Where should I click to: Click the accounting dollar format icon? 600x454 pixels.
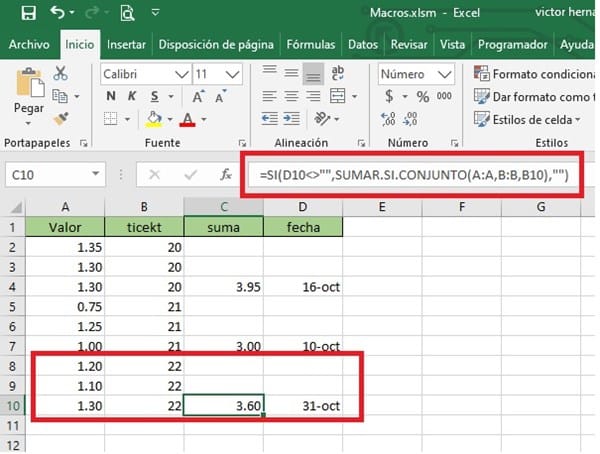click(x=389, y=96)
